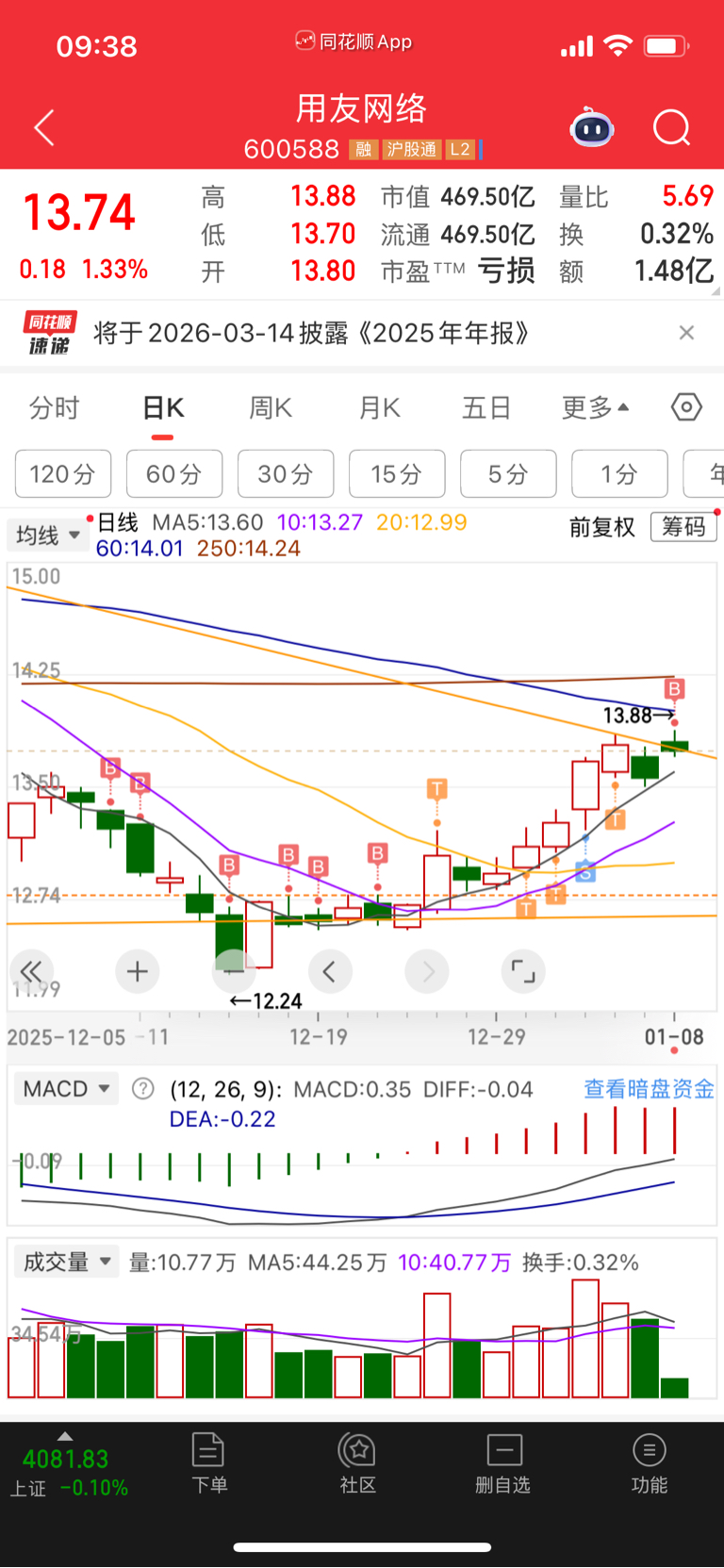Change 前复权 adjustment mode

[x=602, y=527]
